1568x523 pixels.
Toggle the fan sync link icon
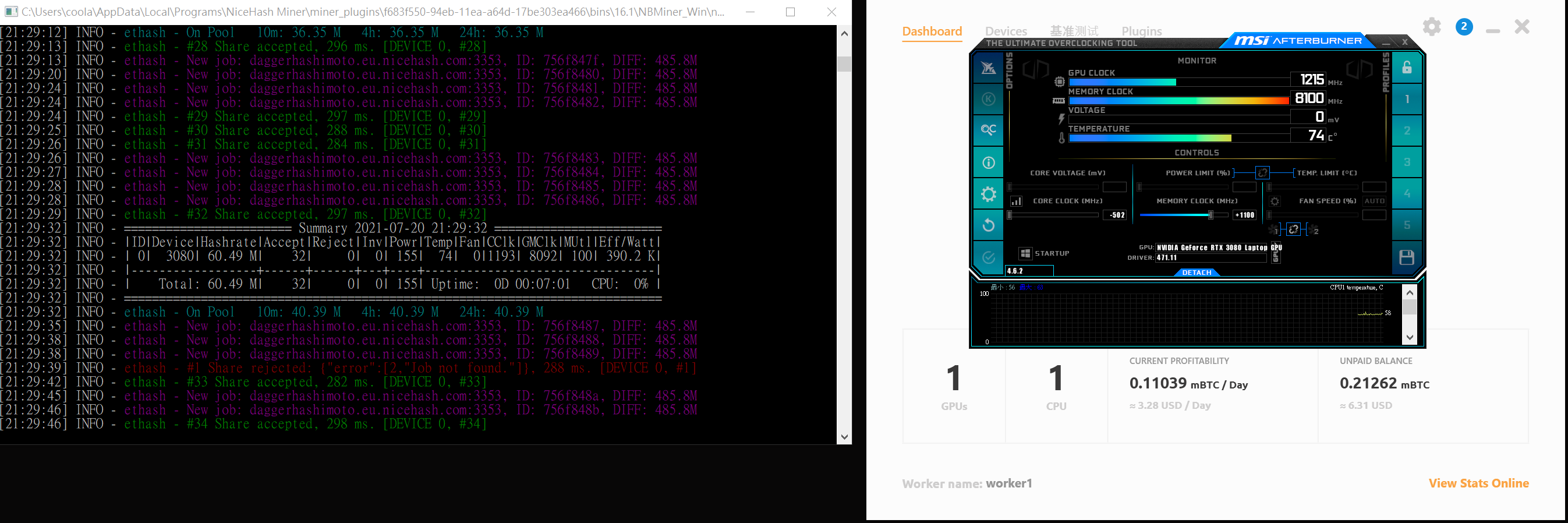click(x=1294, y=229)
